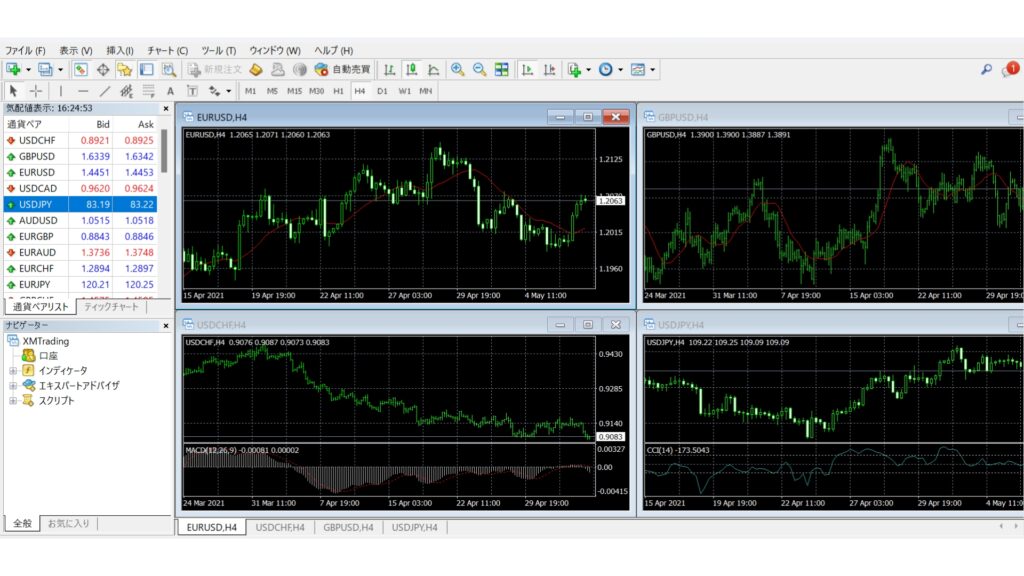The height and width of the screenshot is (576, 1024).
Task: Click the zoom out magnifier icon
Action: coord(479,70)
